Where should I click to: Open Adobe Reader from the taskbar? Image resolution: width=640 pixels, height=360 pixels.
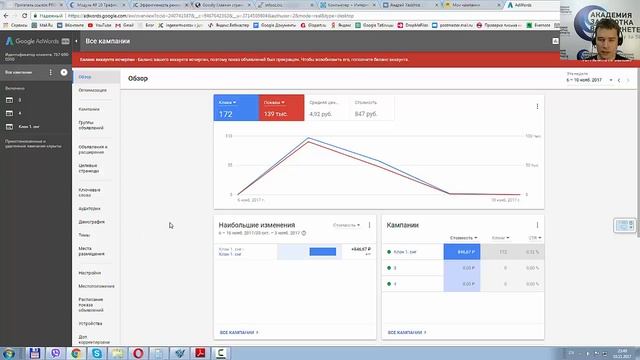pos(200,353)
